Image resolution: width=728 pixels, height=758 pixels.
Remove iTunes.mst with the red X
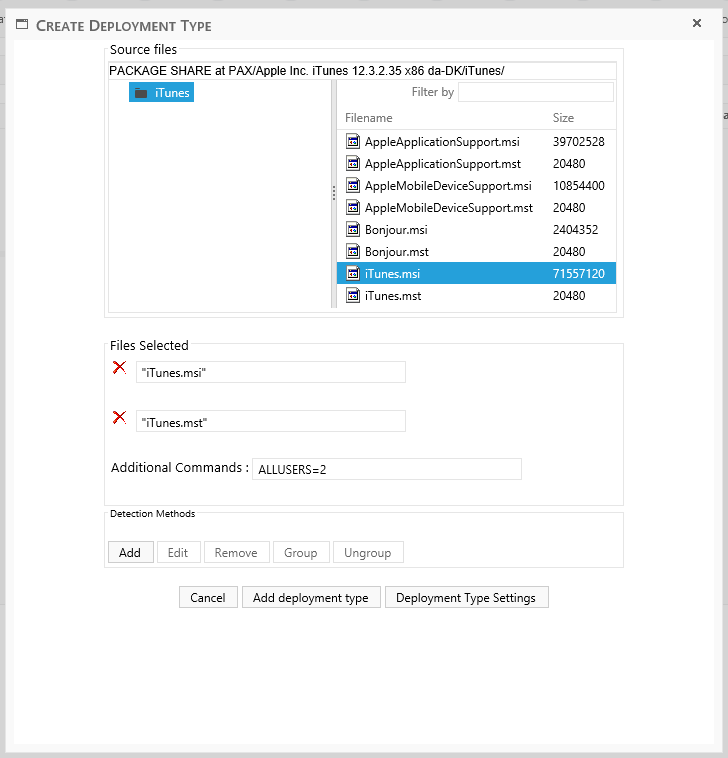[x=119, y=417]
